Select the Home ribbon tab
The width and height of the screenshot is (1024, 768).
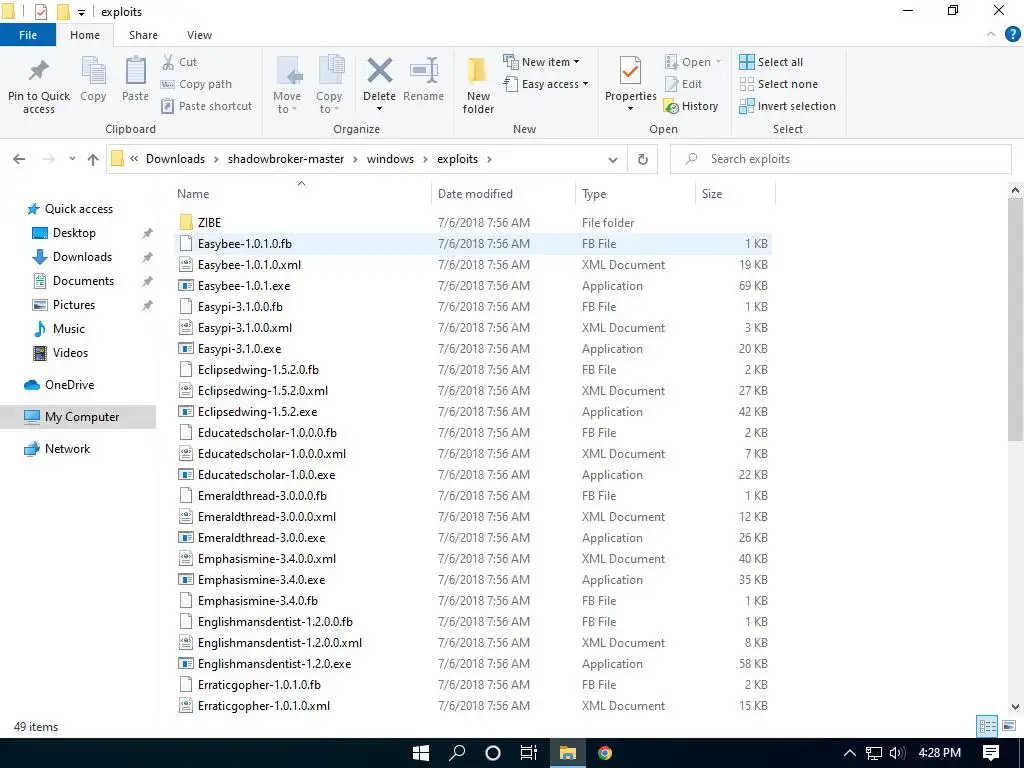(x=85, y=35)
